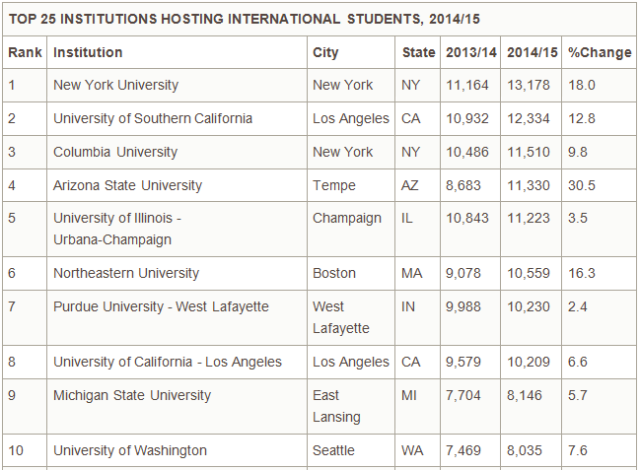Click the State column header

418,53
